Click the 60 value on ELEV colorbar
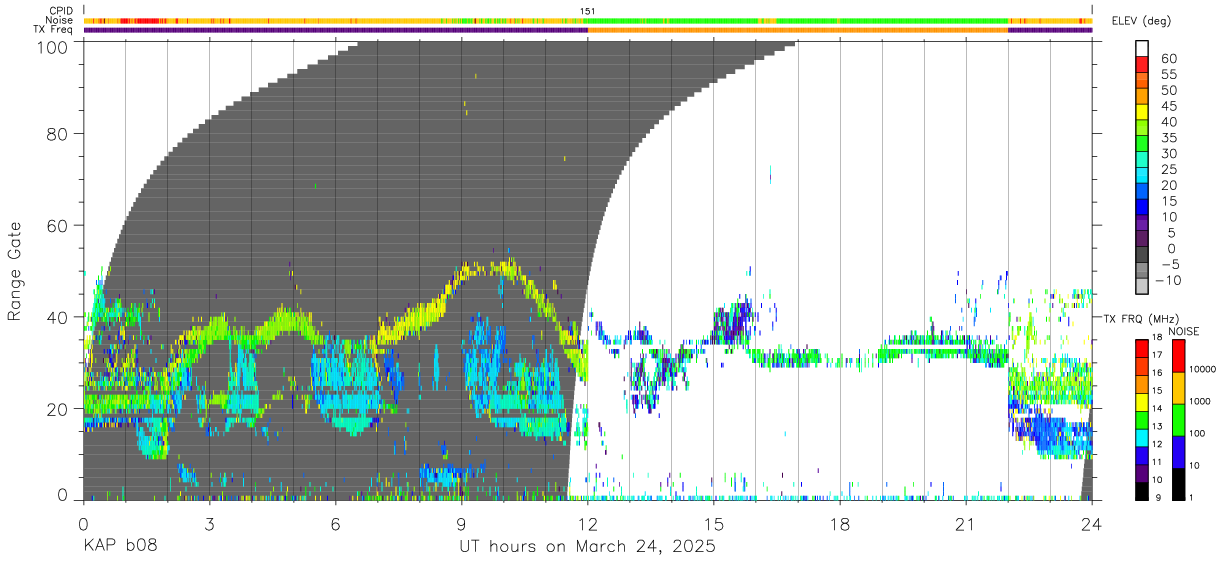 coord(1169,58)
